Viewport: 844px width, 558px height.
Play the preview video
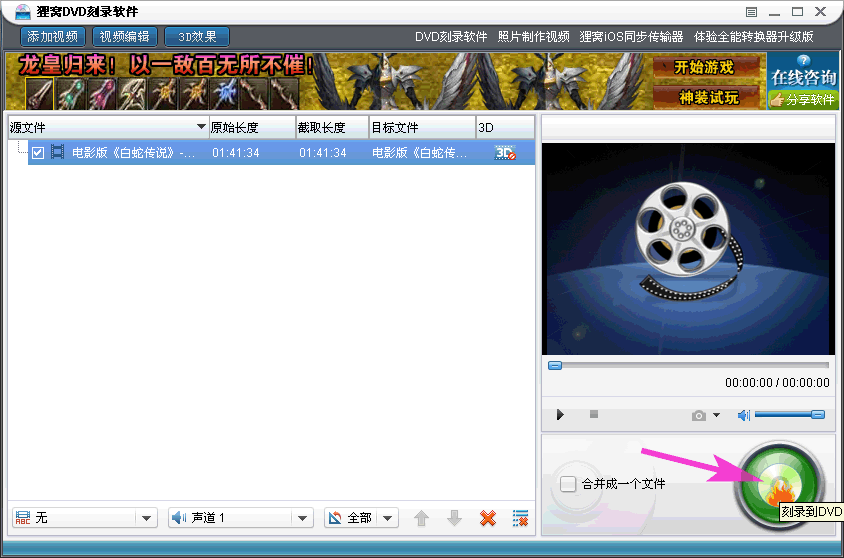(x=560, y=415)
